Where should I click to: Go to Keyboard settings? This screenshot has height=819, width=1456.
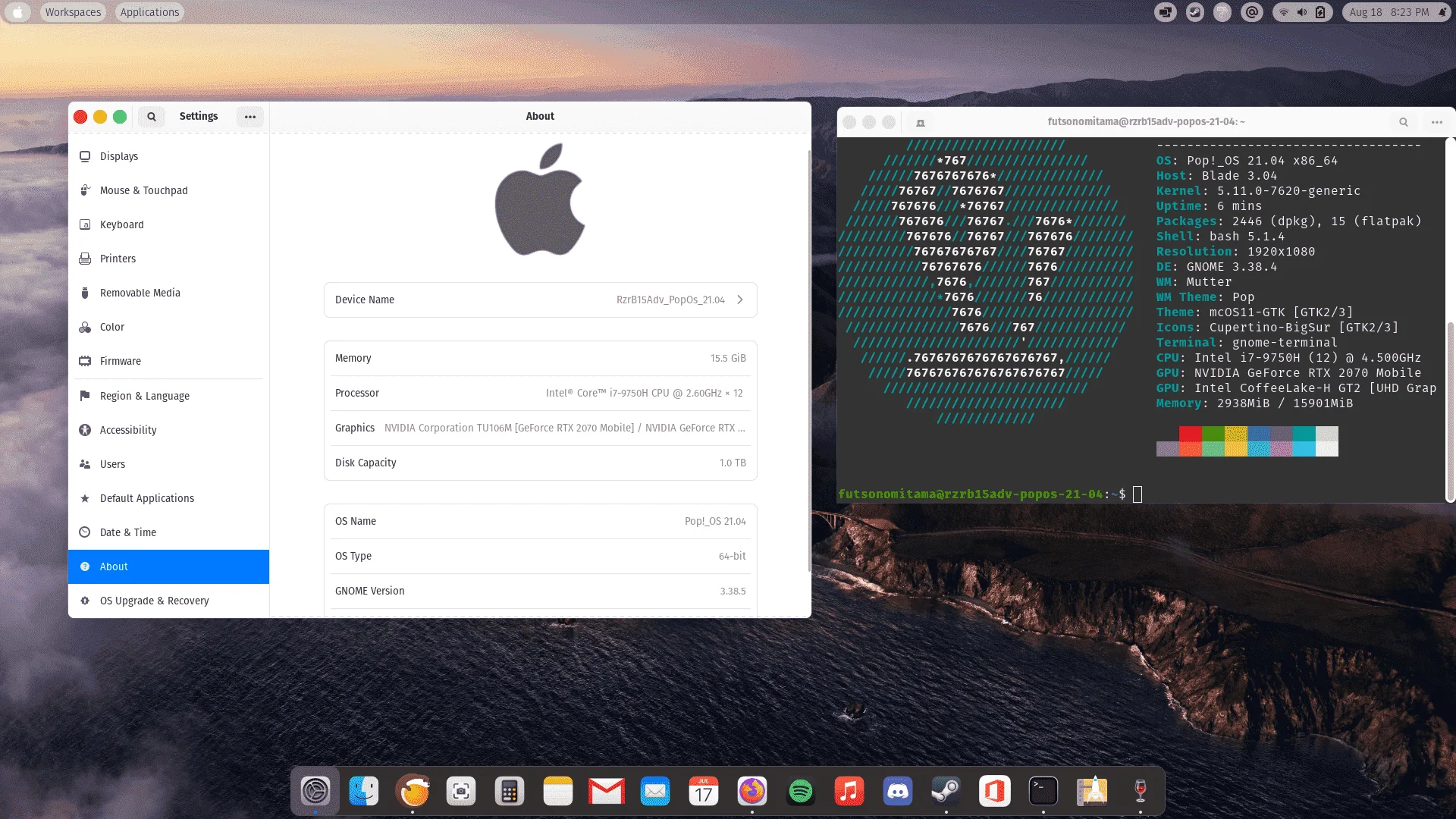(x=168, y=224)
